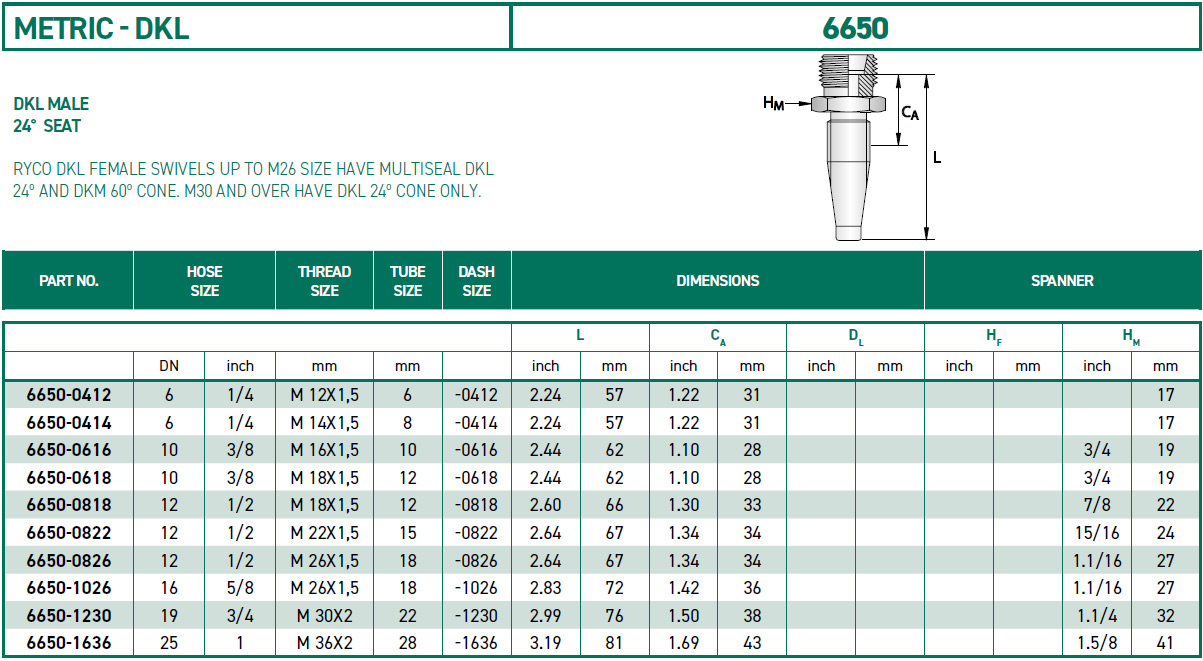Click L inch value 2.60

(546, 505)
